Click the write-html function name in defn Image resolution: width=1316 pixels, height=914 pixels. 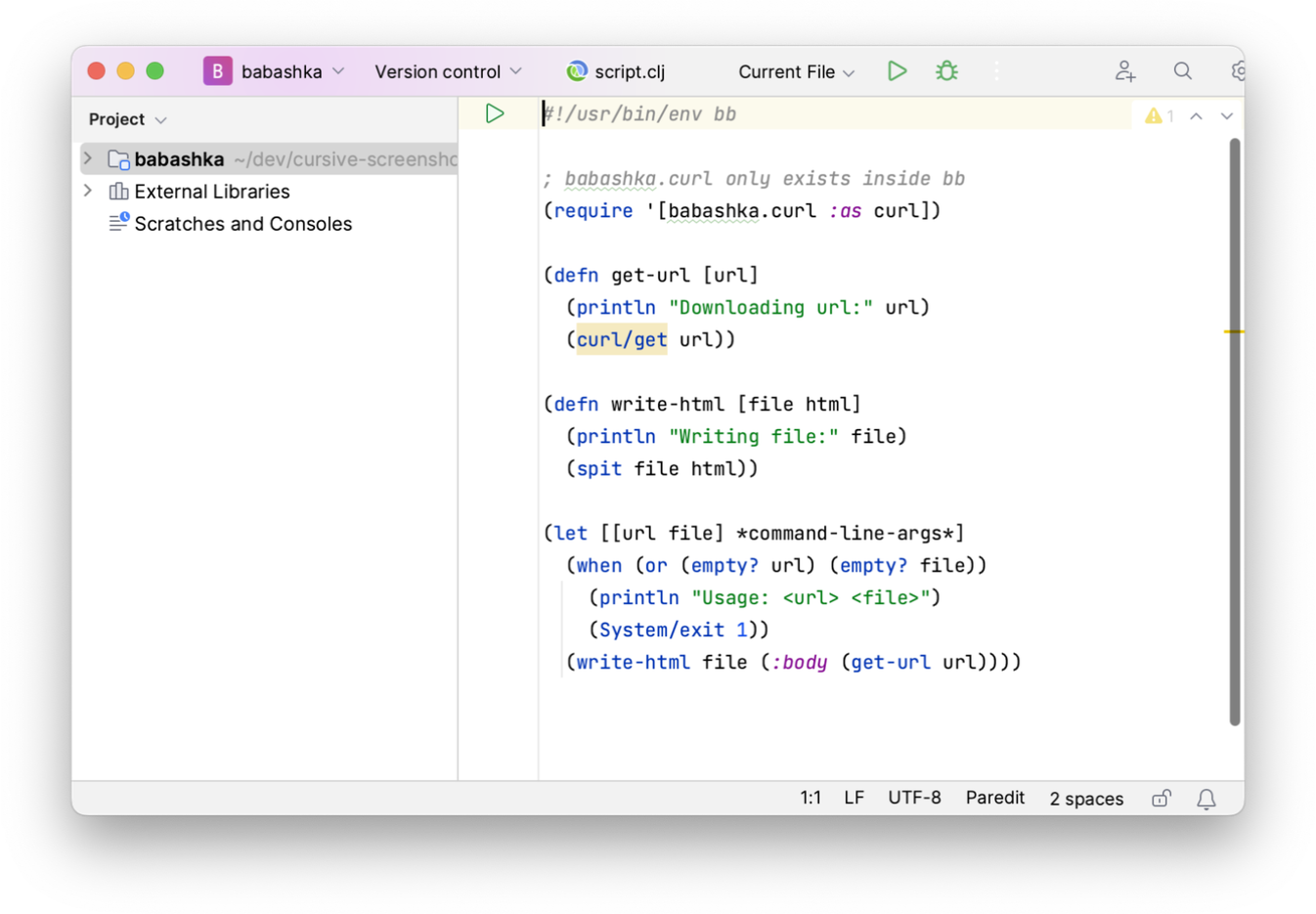(668, 404)
